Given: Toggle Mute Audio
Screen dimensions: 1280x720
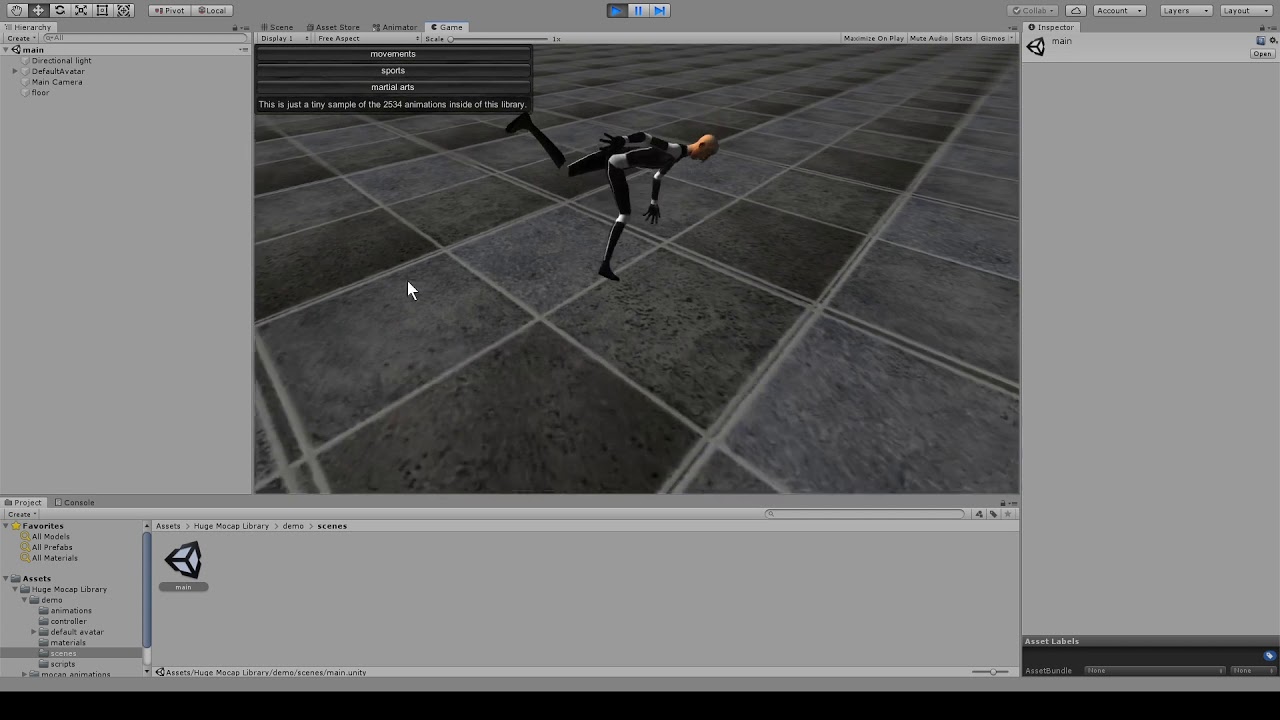Looking at the screenshot, I should (928, 38).
